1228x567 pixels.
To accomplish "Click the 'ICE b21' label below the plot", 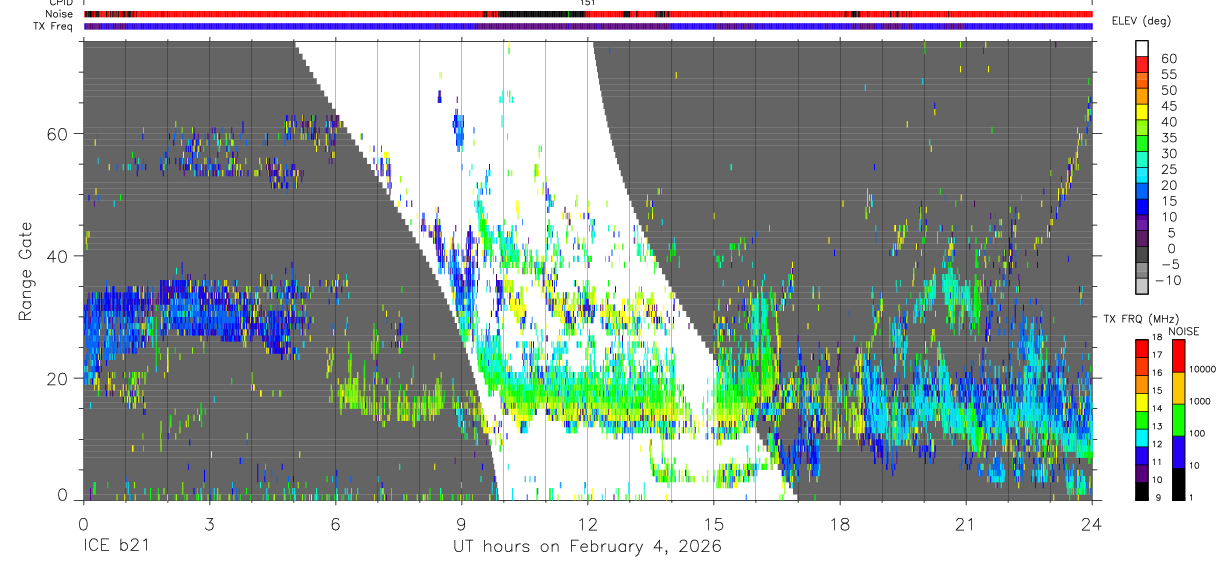I will 118,547.
